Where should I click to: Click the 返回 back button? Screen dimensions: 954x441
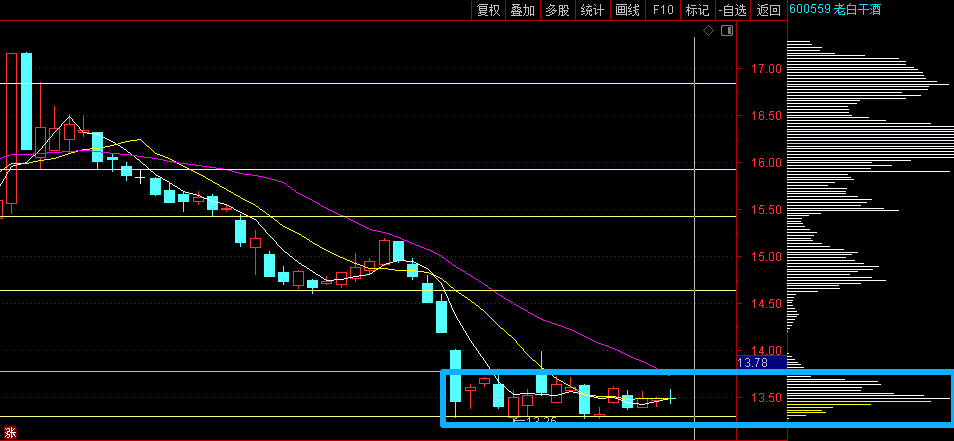(x=768, y=10)
